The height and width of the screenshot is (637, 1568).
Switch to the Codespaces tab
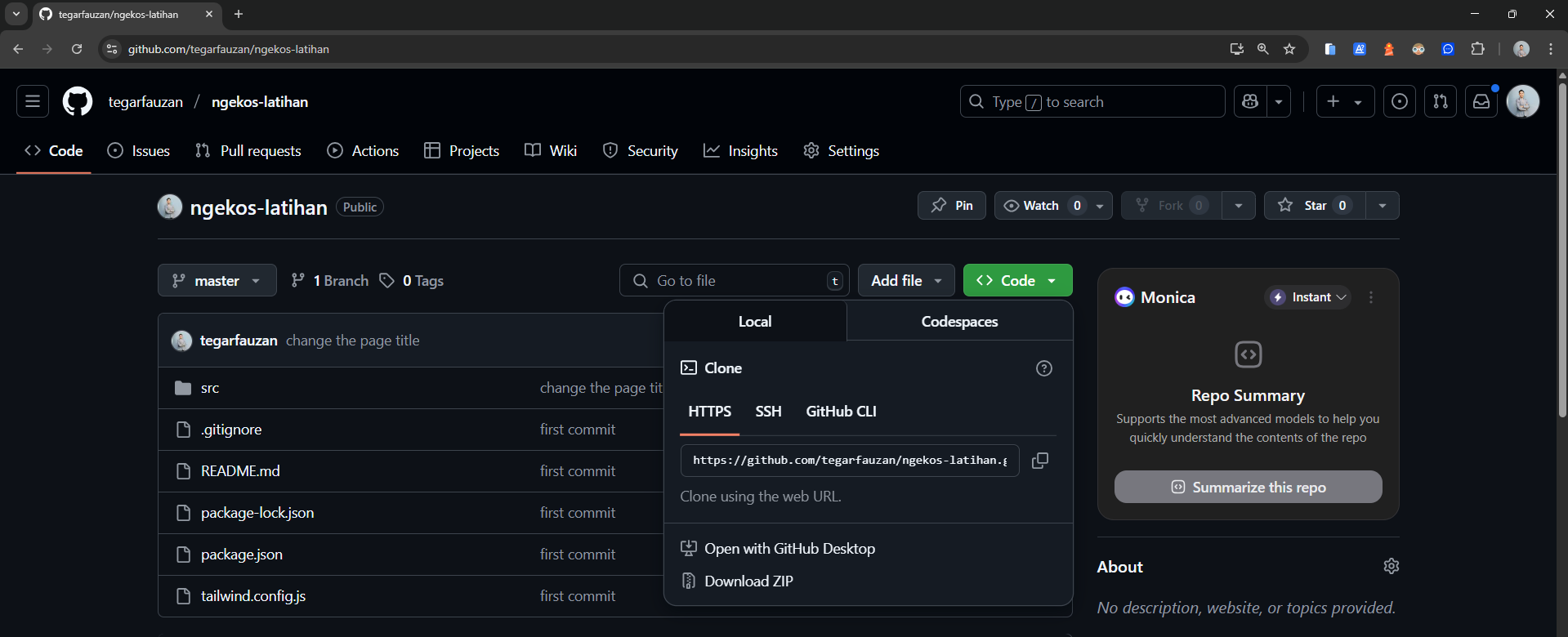pyautogui.click(x=960, y=321)
